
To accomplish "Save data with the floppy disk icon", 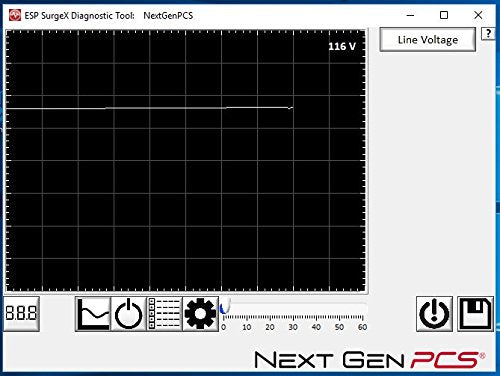I will click(x=475, y=314).
